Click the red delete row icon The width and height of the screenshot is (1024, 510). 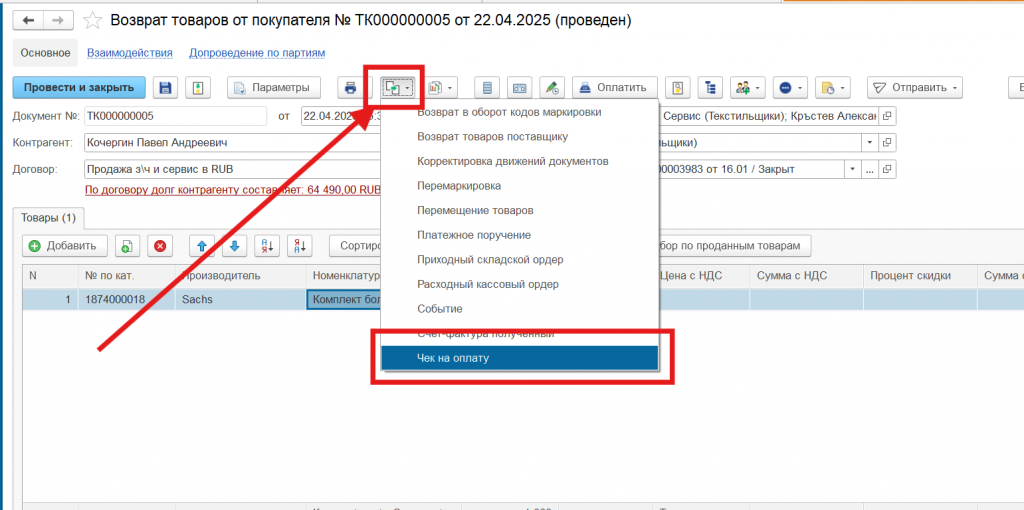(x=160, y=245)
